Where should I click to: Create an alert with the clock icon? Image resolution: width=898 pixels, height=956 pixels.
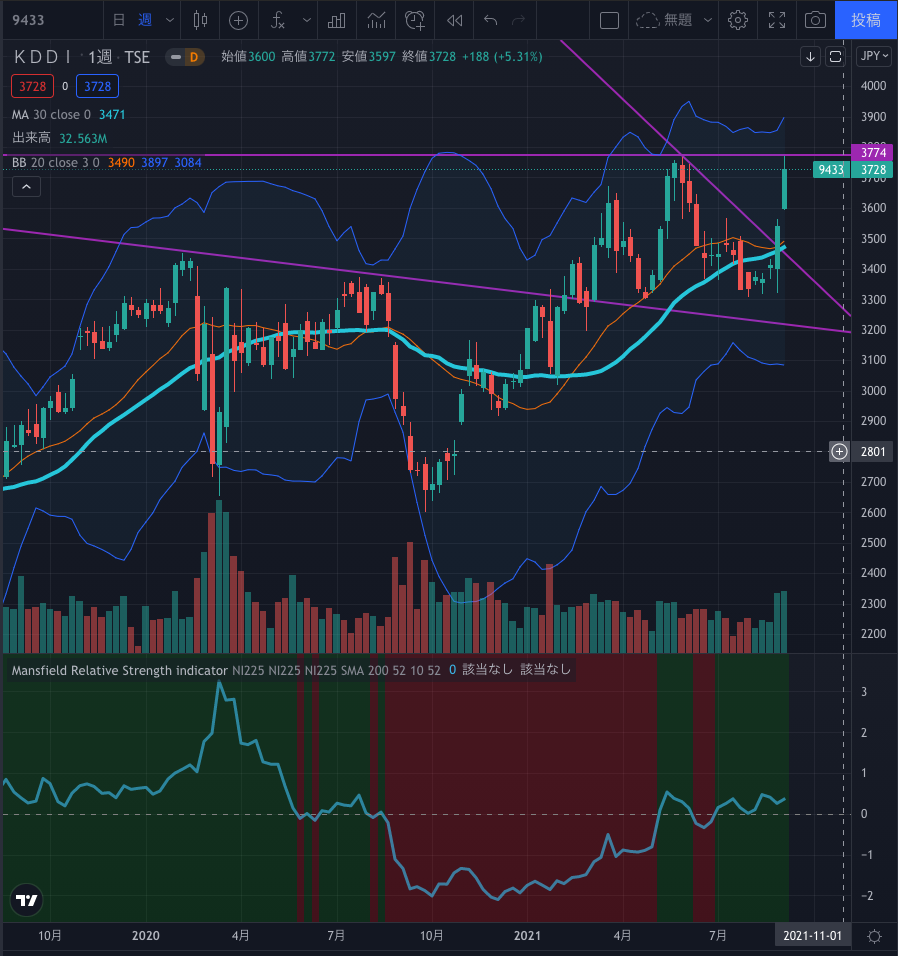coord(415,20)
